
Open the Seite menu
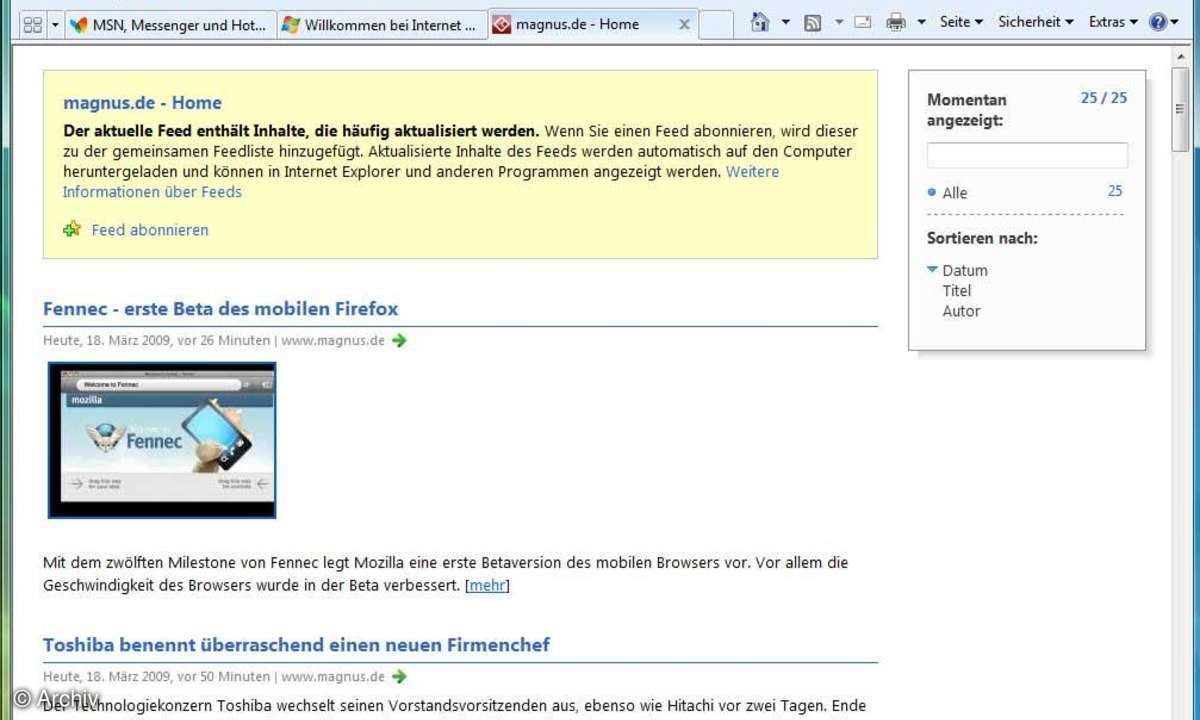point(961,21)
